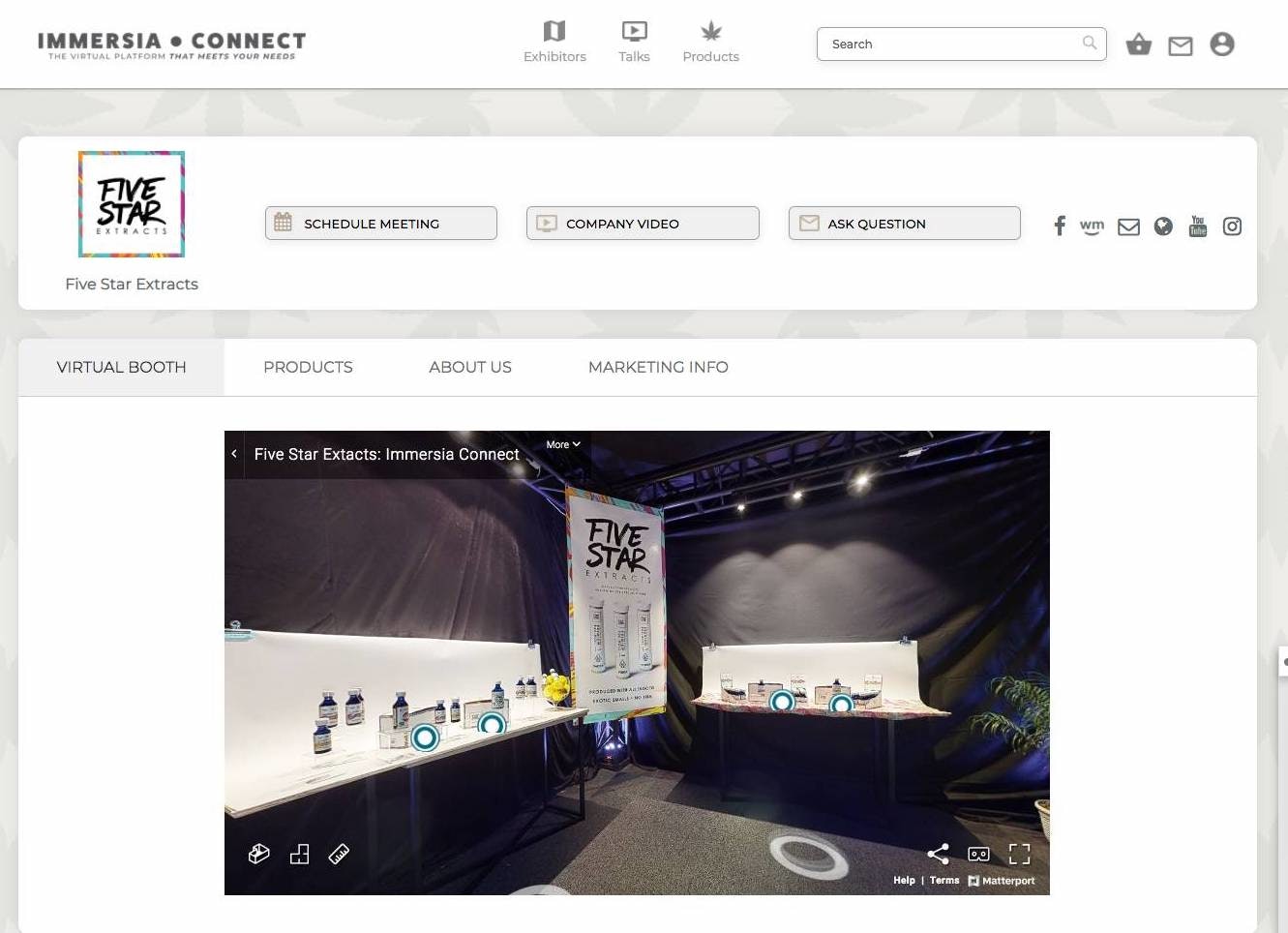Open the Instagram profile
The width and height of the screenshot is (1288, 933).
click(x=1232, y=226)
